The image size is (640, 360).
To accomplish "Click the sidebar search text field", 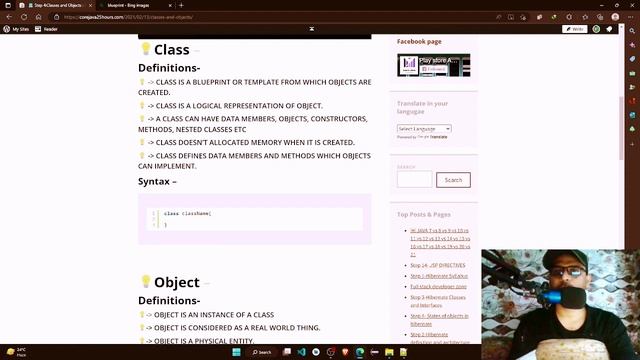I will 414,180.
